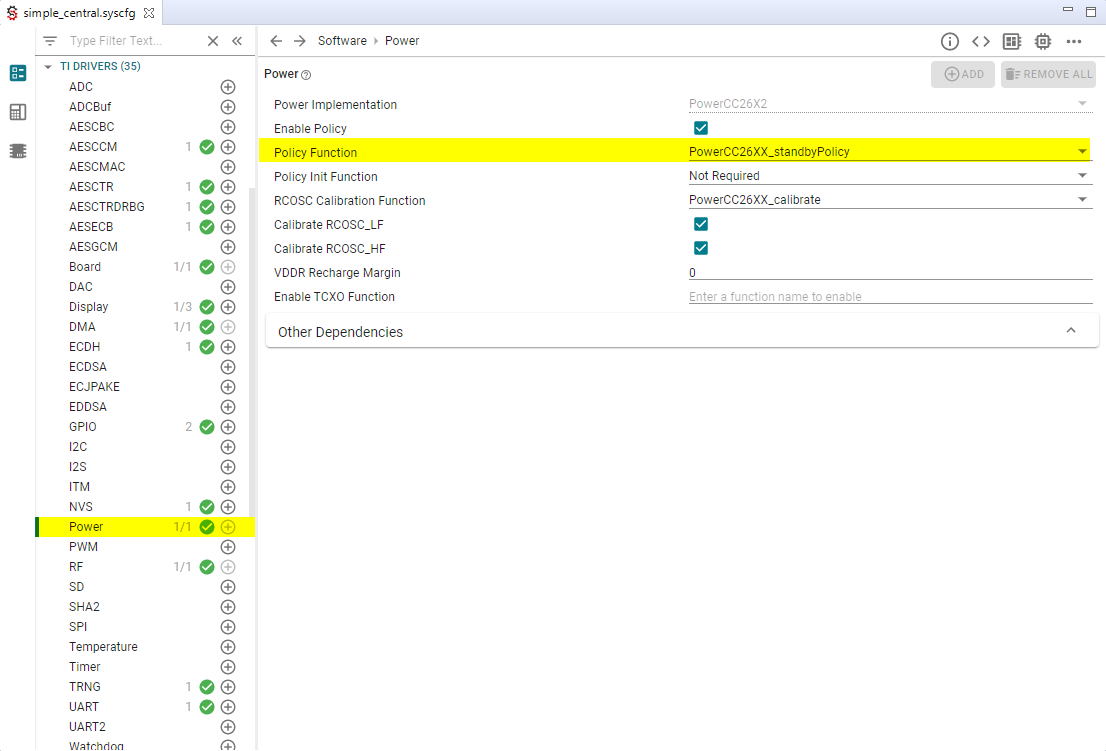Open the generated files code view icon

[981, 41]
